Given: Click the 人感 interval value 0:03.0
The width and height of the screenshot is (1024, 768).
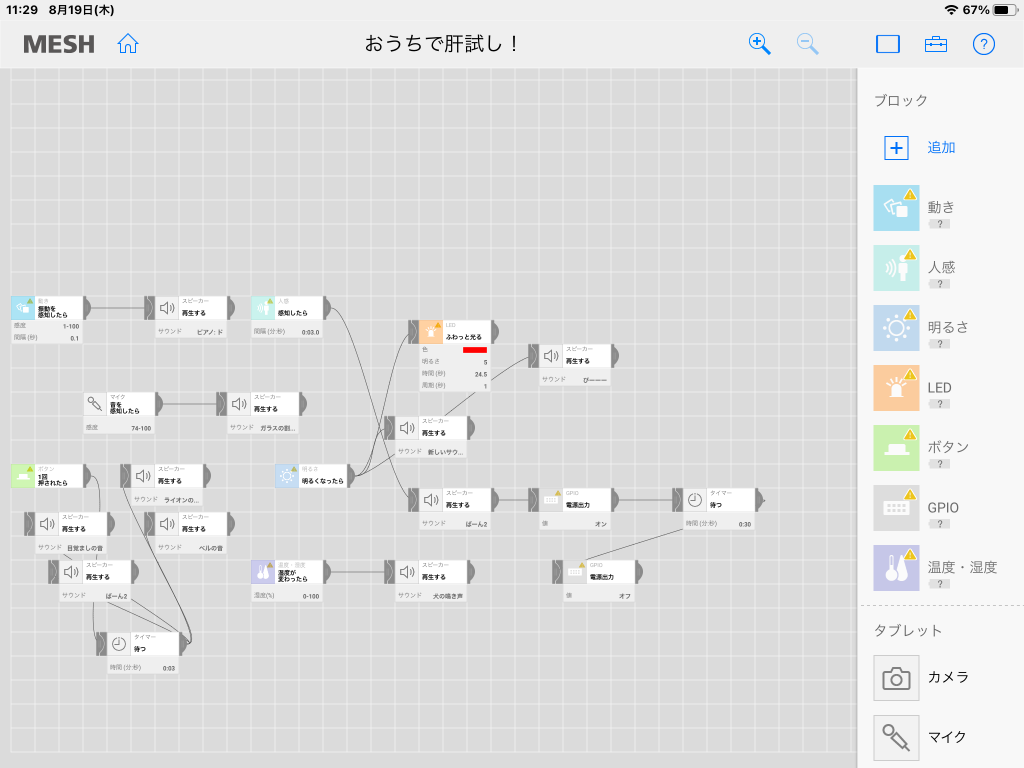Looking at the screenshot, I should click(310, 332).
